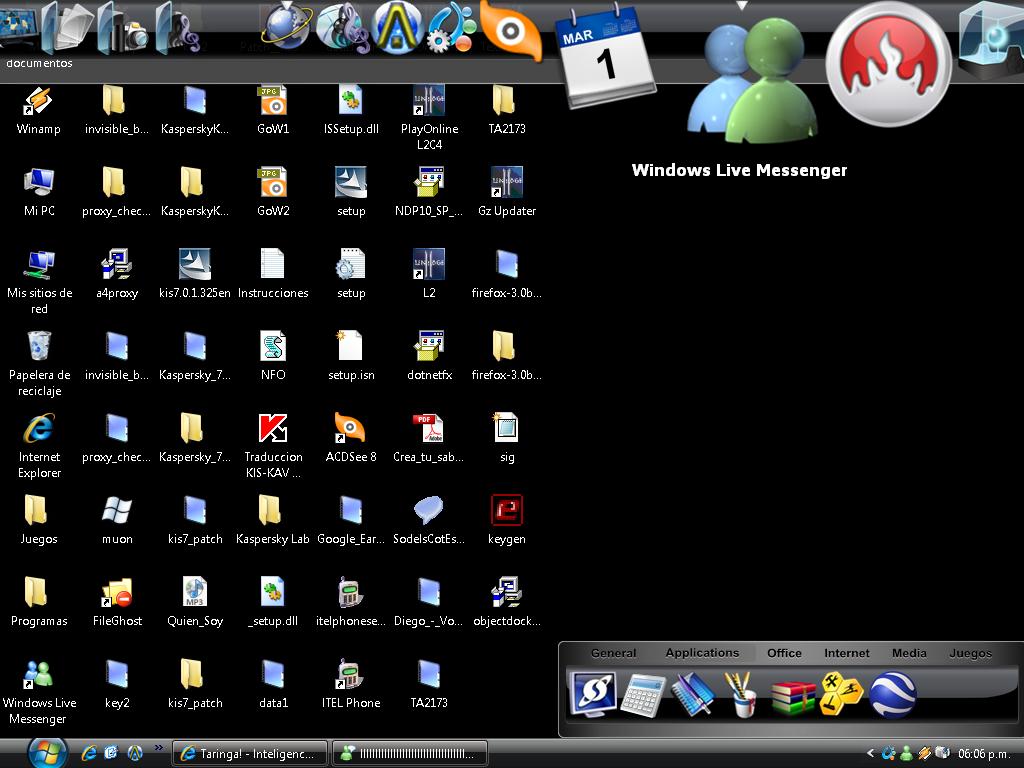
Task: Open the calculator in bottom dock
Action: (x=643, y=696)
